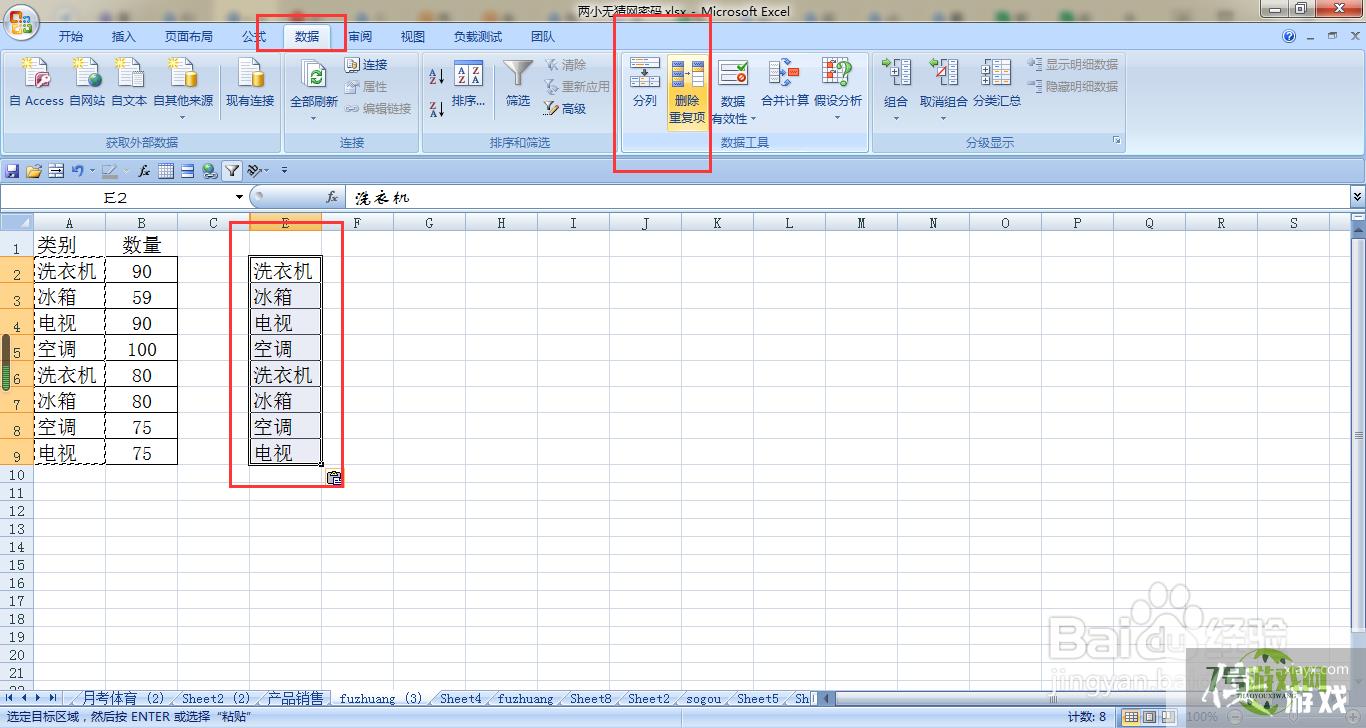Expand the formula bar

coord(1358,197)
